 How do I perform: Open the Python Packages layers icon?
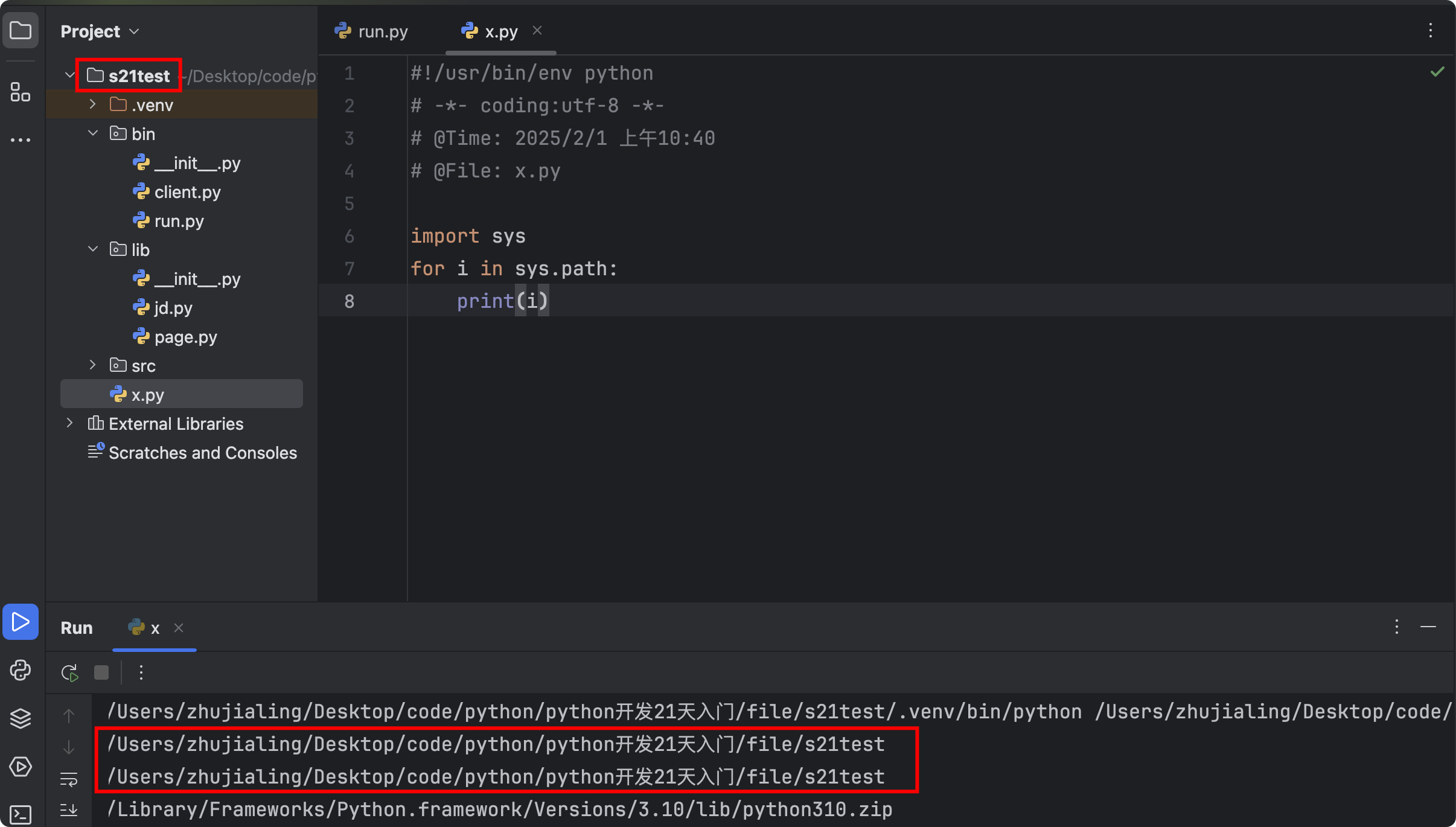[20, 718]
